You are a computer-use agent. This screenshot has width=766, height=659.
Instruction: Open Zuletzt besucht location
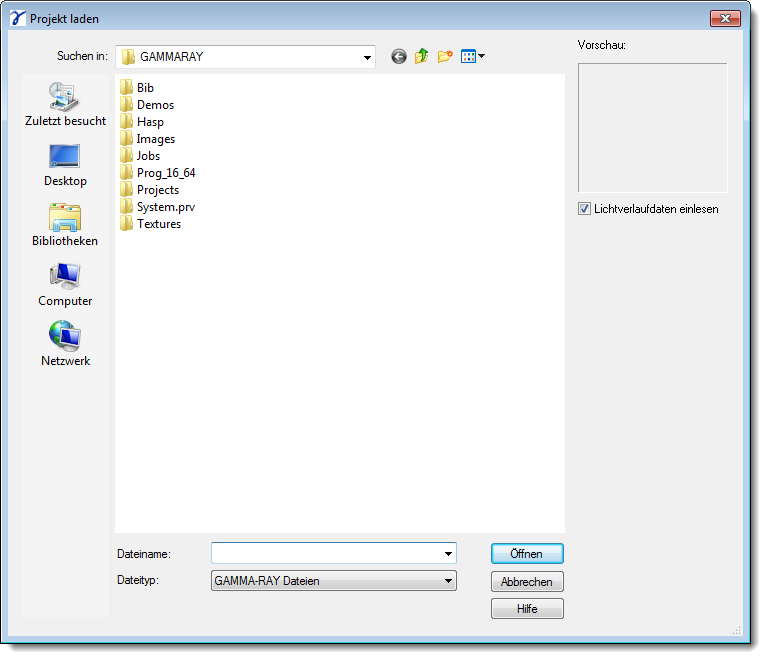(x=65, y=104)
